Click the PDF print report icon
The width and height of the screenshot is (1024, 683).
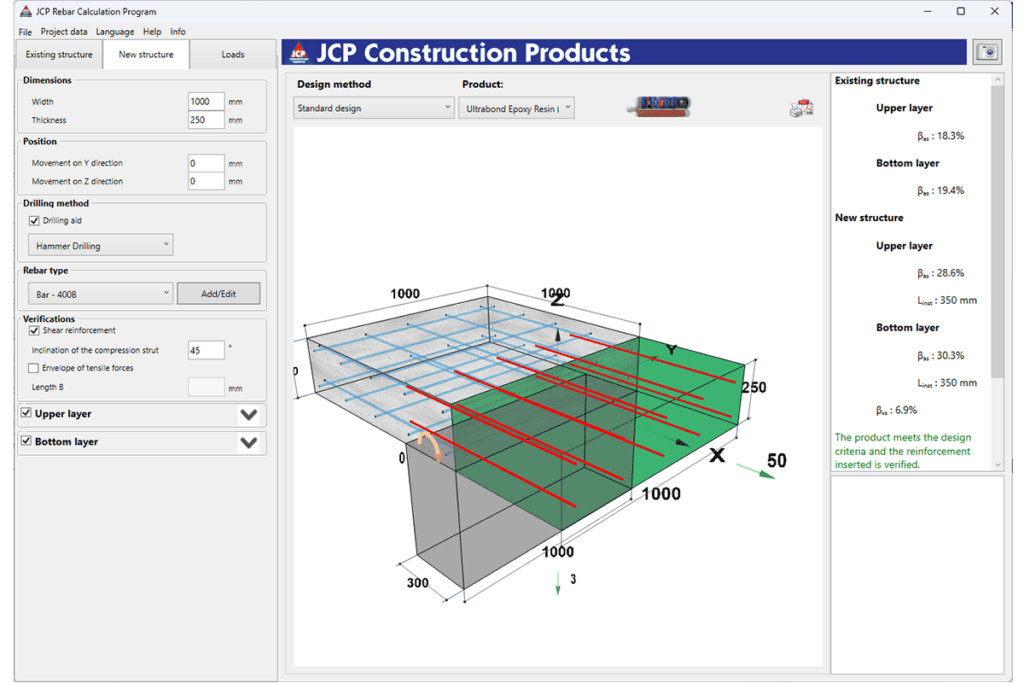click(x=801, y=108)
